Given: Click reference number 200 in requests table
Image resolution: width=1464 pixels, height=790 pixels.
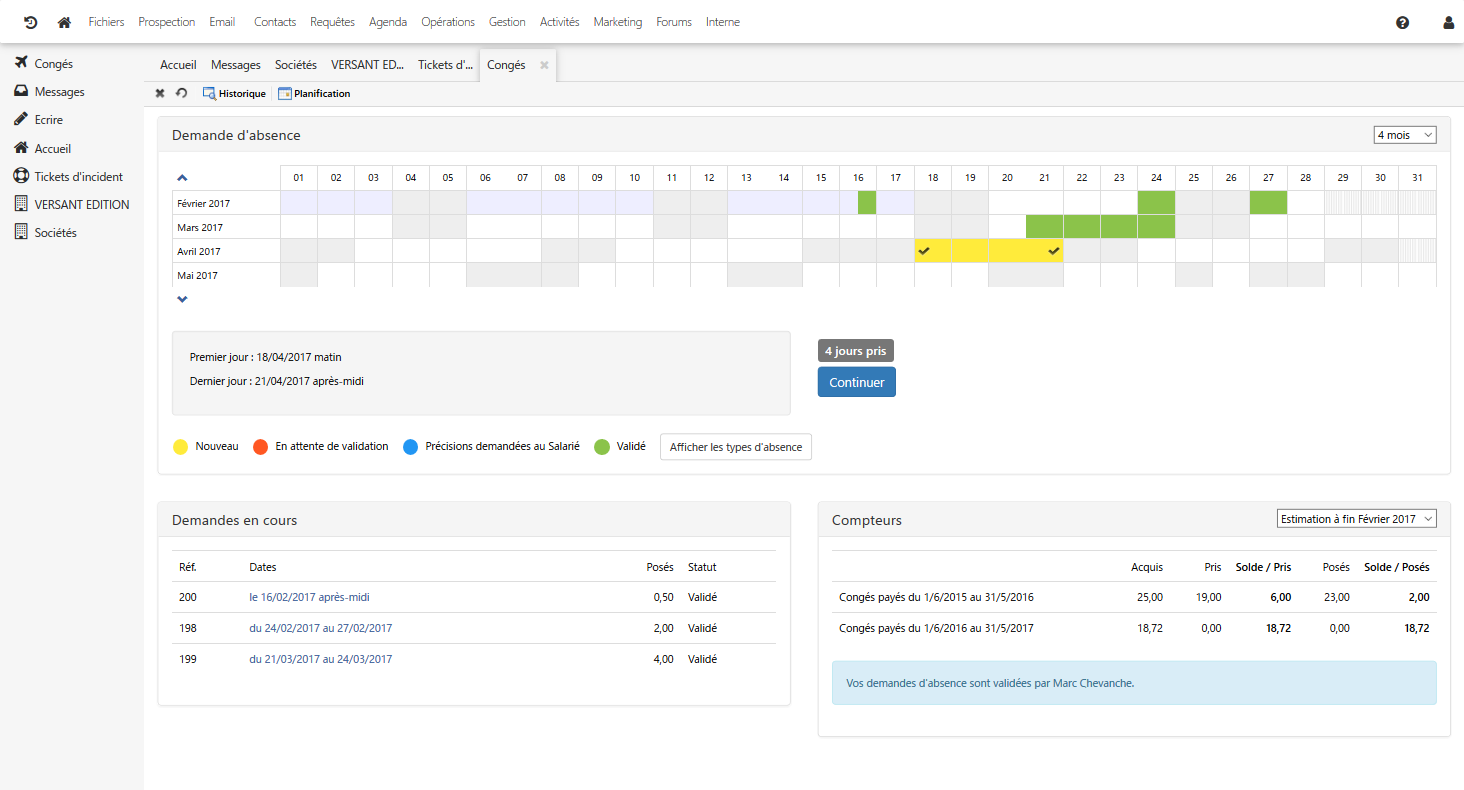Looking at the screenshot, I should pos(188,597).
